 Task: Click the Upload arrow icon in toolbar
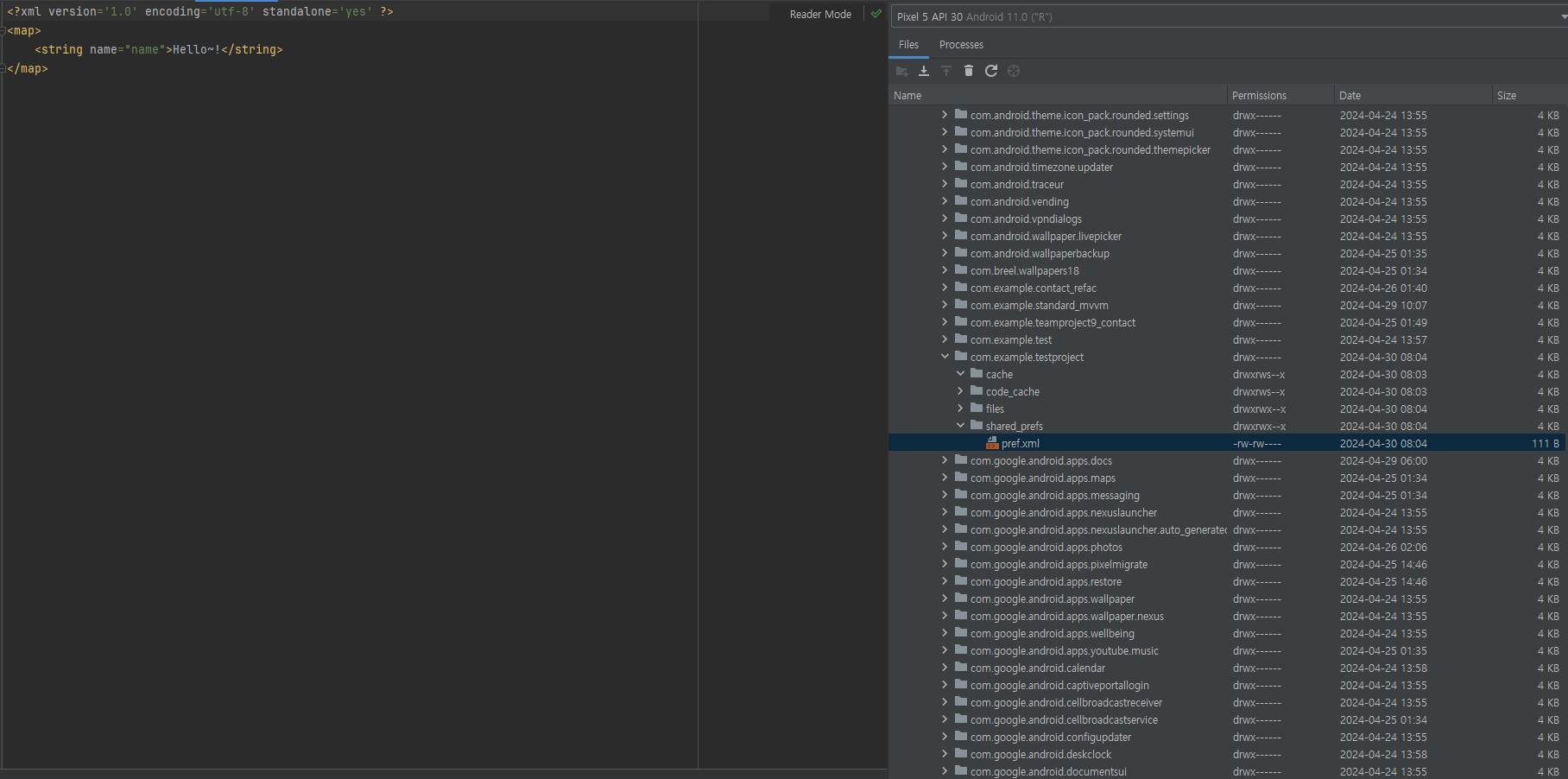(946, 71)
